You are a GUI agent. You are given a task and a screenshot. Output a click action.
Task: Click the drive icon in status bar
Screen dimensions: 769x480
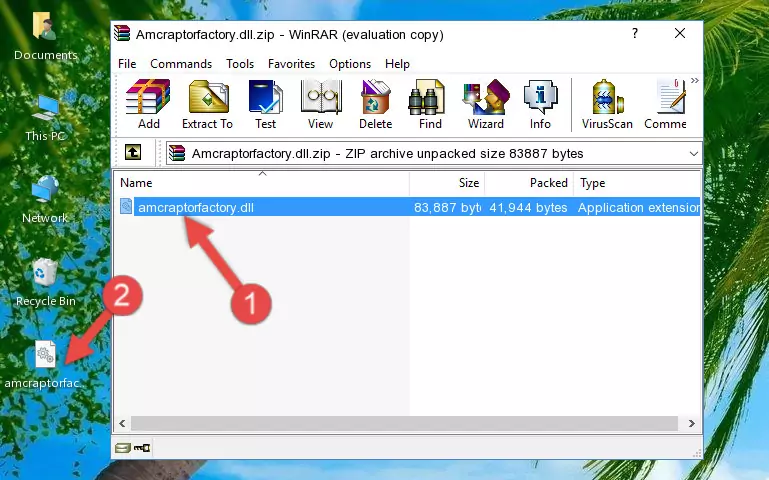click(123, 447)
